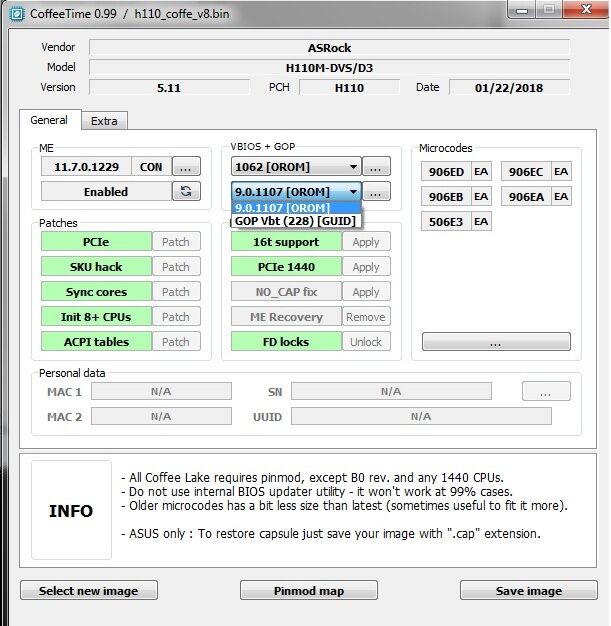Open the ME browse '...' button
This screenshot has width=611, height=626.
pyautogui.click(x=186, y=166)
